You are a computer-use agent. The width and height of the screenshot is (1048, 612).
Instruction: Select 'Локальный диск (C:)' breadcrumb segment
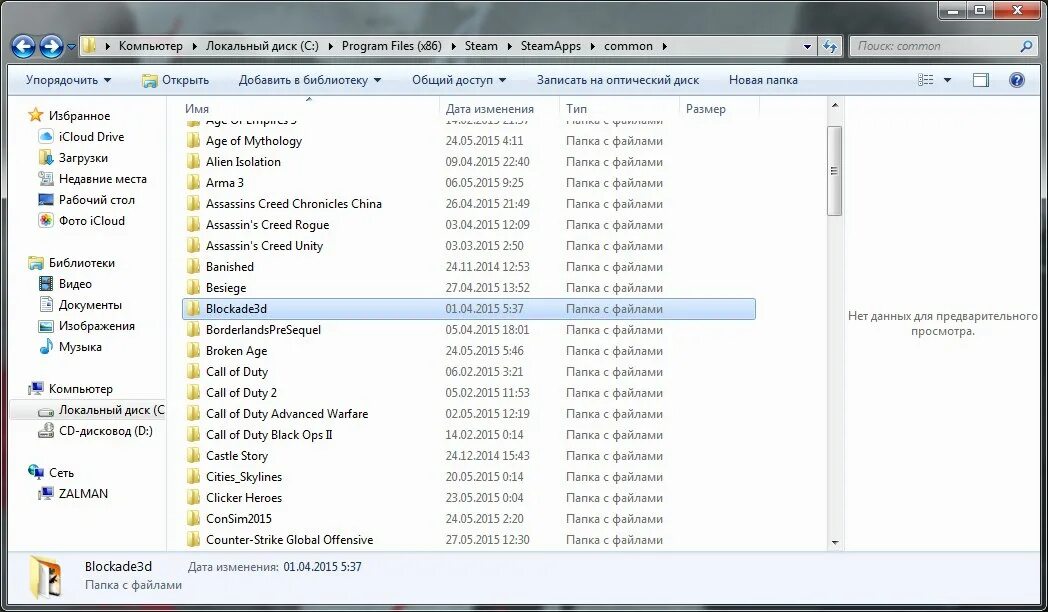click(262, 46)
